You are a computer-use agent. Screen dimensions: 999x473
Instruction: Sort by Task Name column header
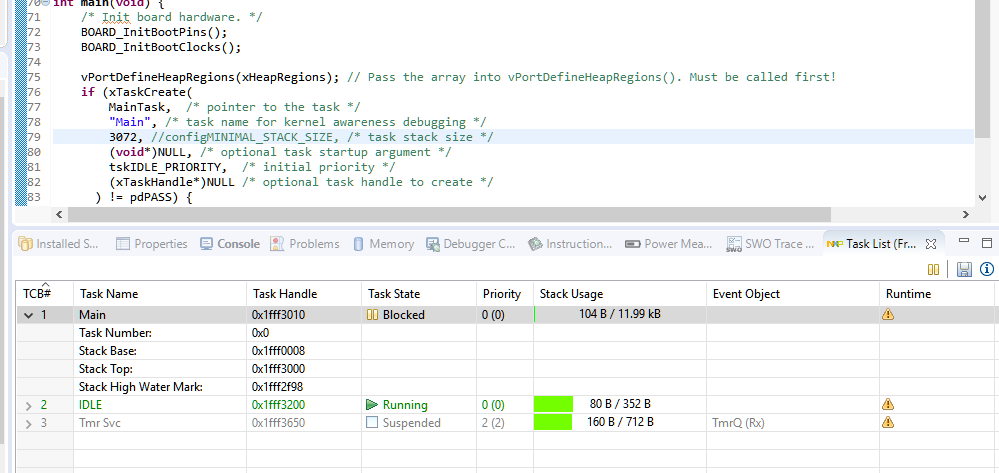[x=108, y=294]
